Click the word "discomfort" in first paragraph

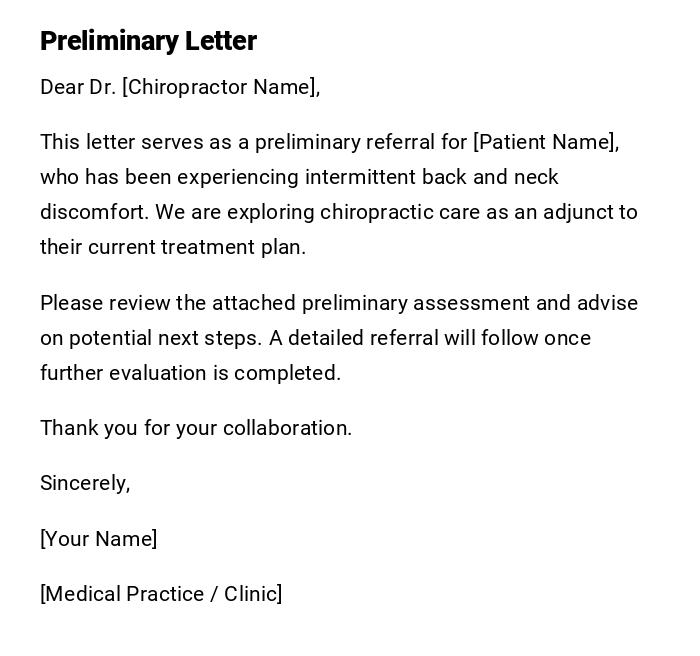pyautogui.click(x=92, y=212)
